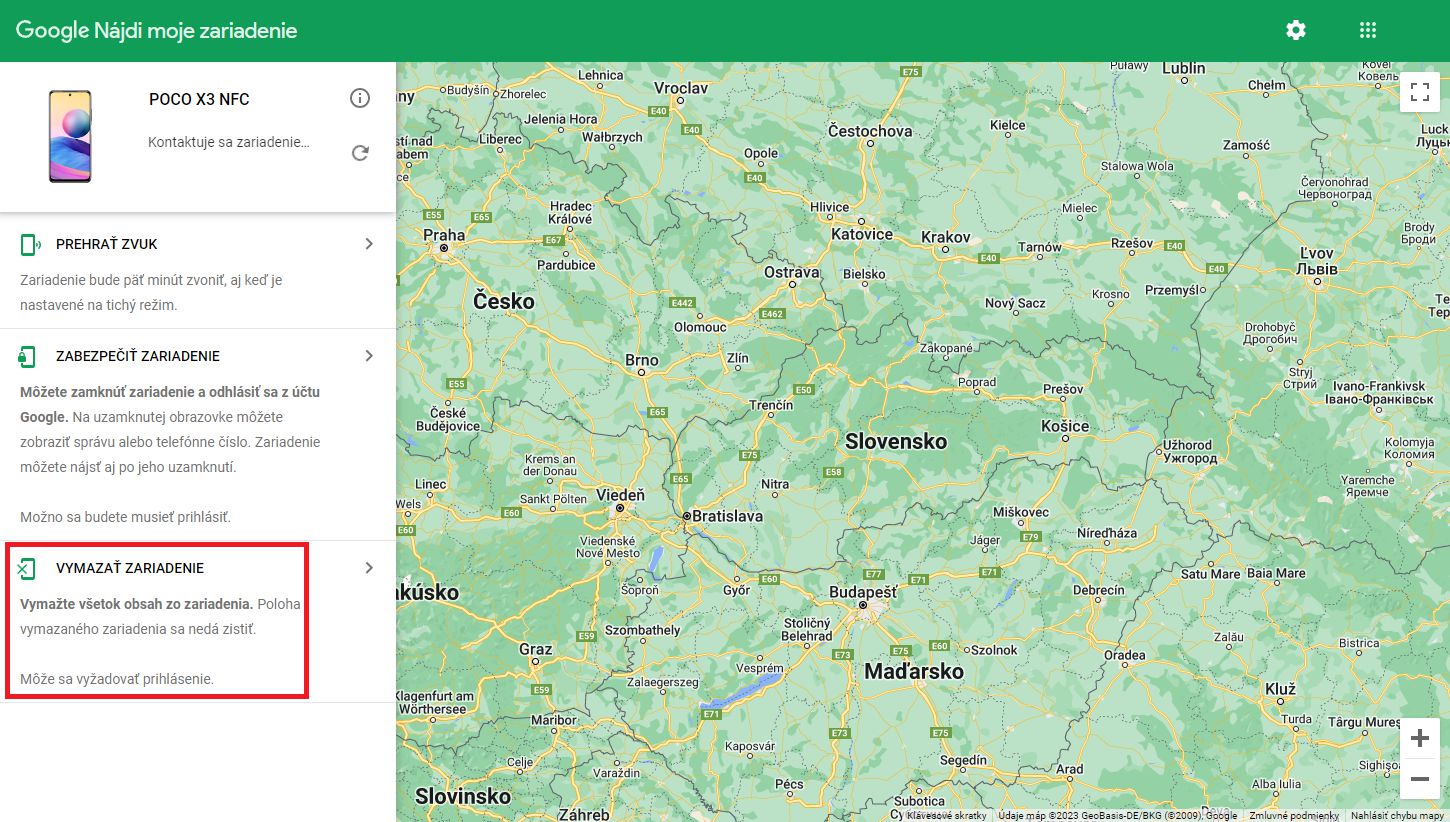
Task: Click the Čestochova city label
Action: point(870,131)
